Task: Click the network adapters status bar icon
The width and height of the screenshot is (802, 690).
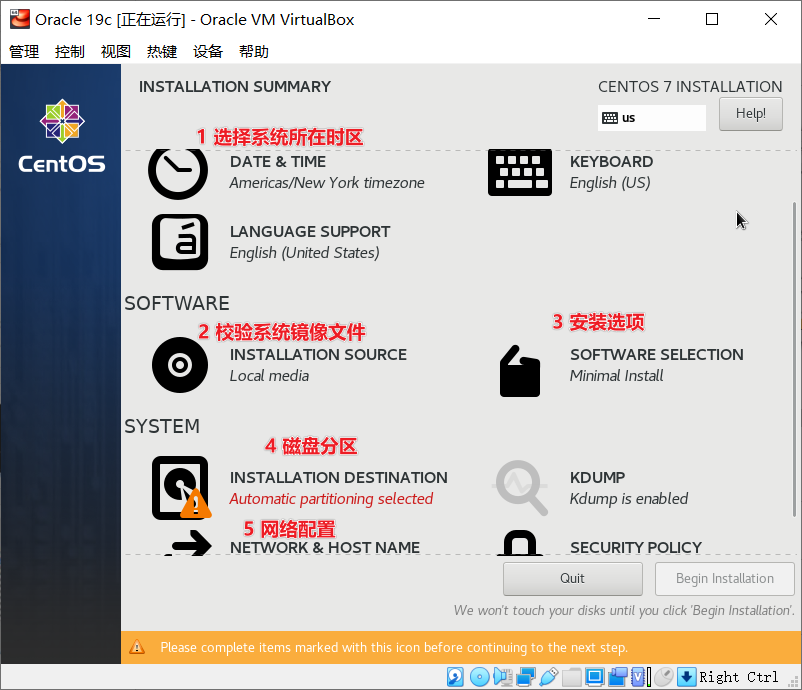Action: point(526,677)
